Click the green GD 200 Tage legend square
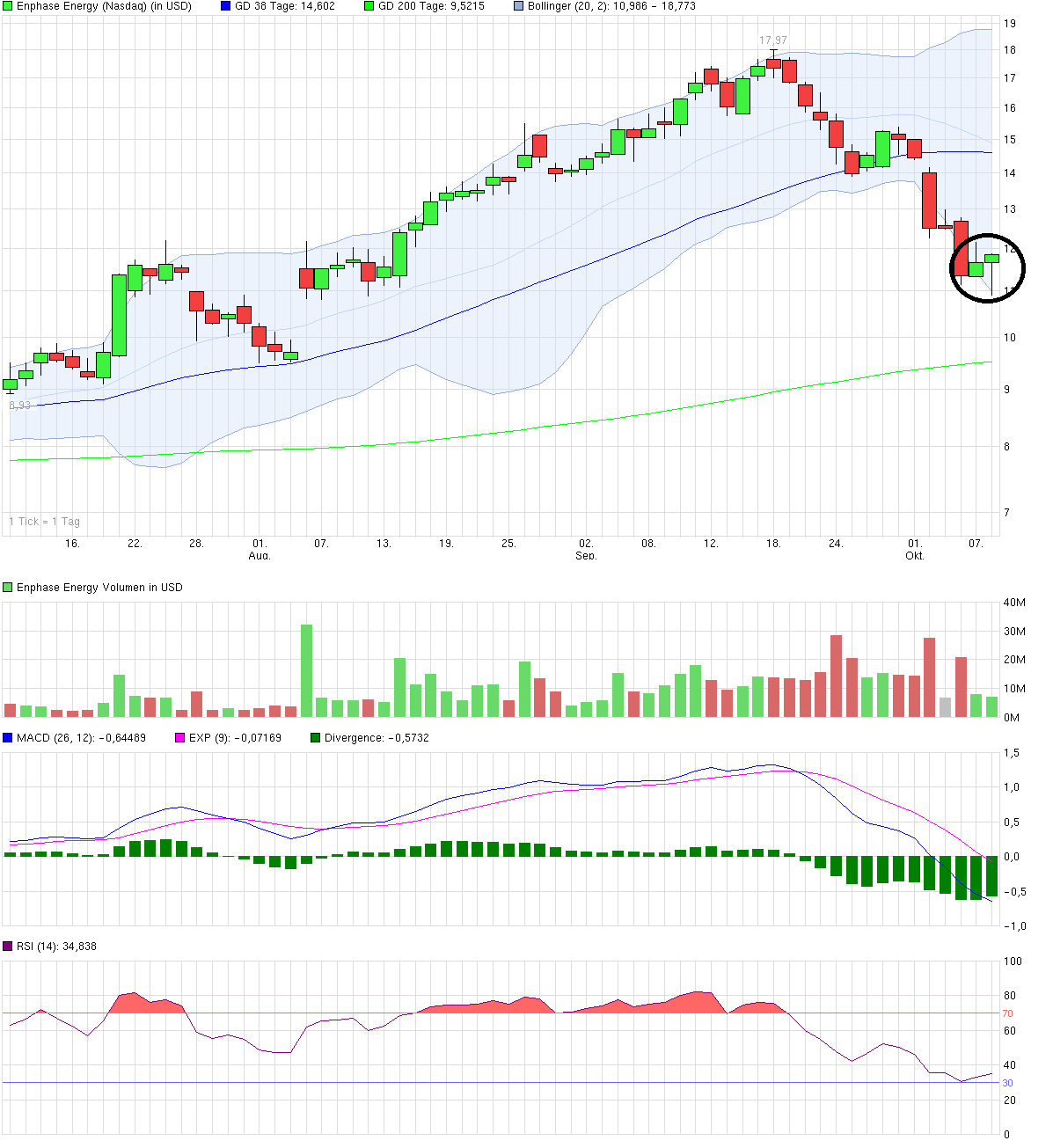The width and height of the screenshot is (1053, 1148). click(369, 6)
